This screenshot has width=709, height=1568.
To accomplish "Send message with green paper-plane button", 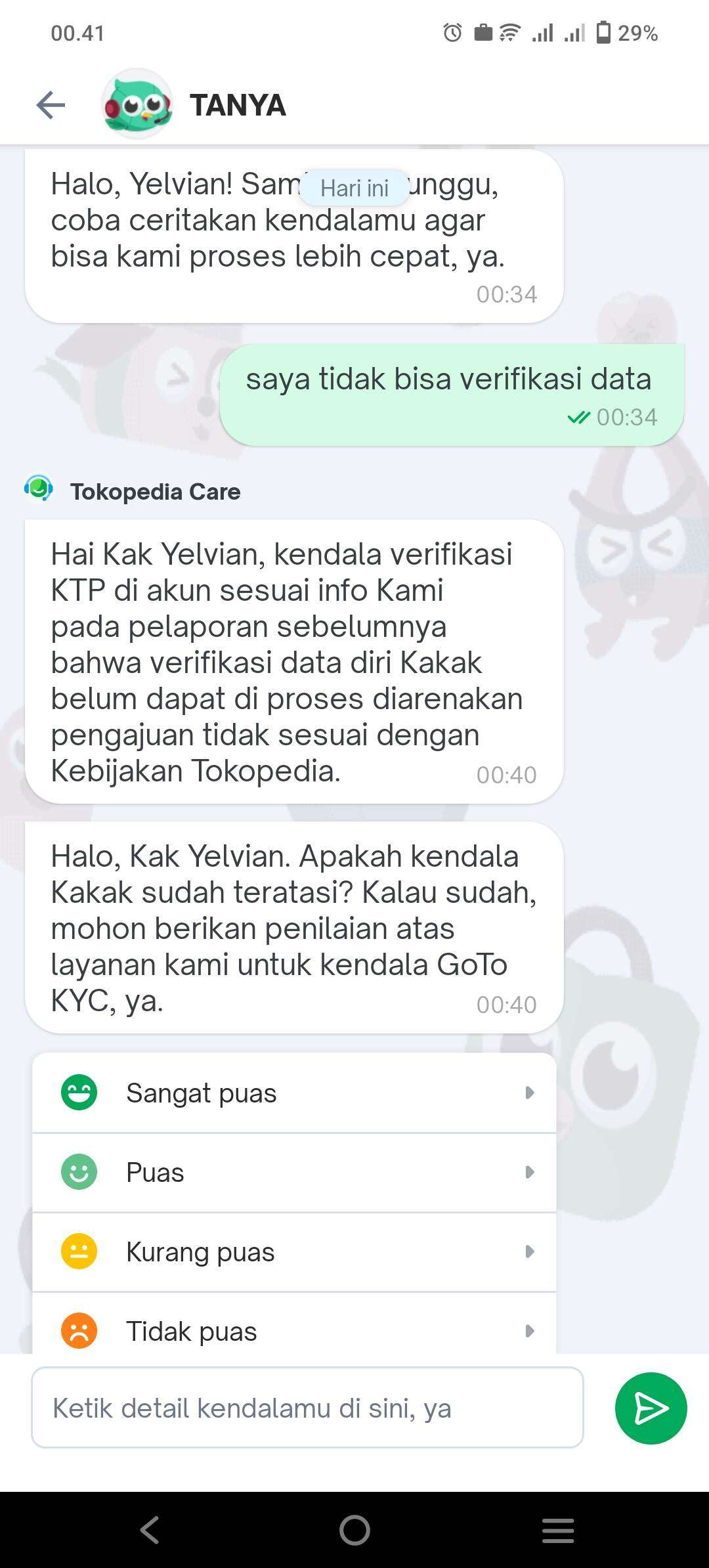I will 651,1408.
